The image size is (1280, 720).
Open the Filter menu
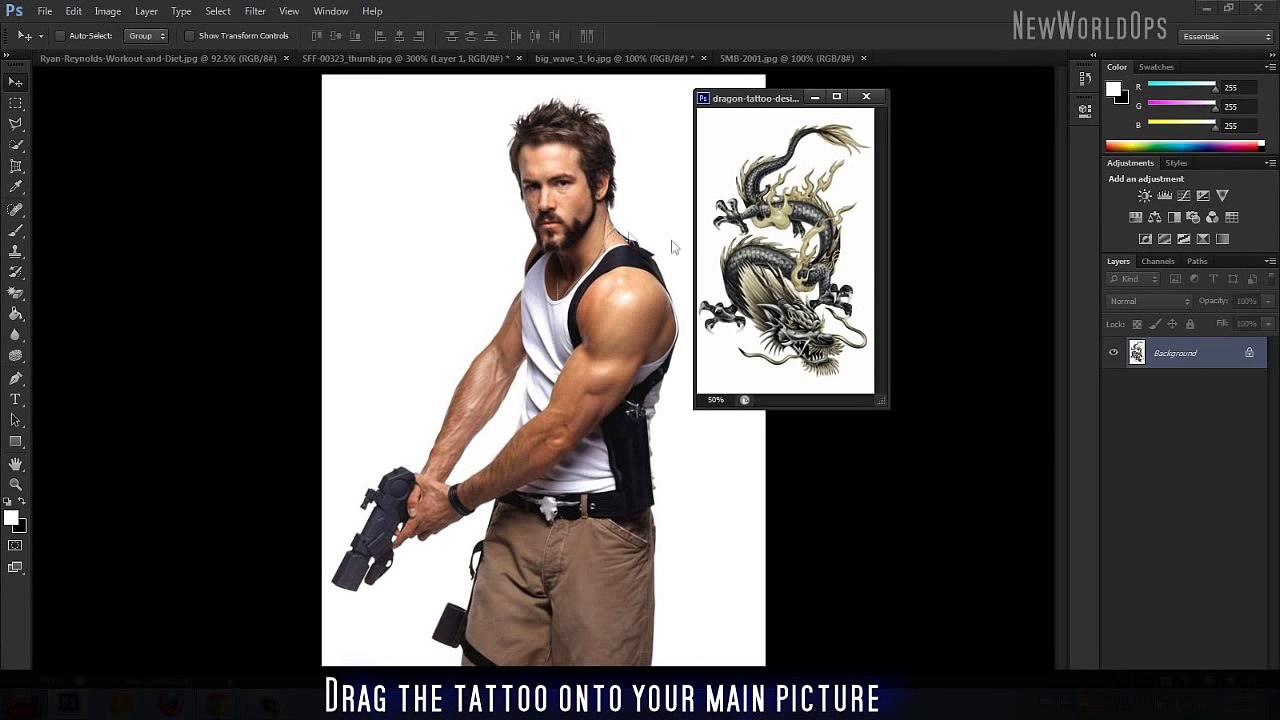[255, 11]
